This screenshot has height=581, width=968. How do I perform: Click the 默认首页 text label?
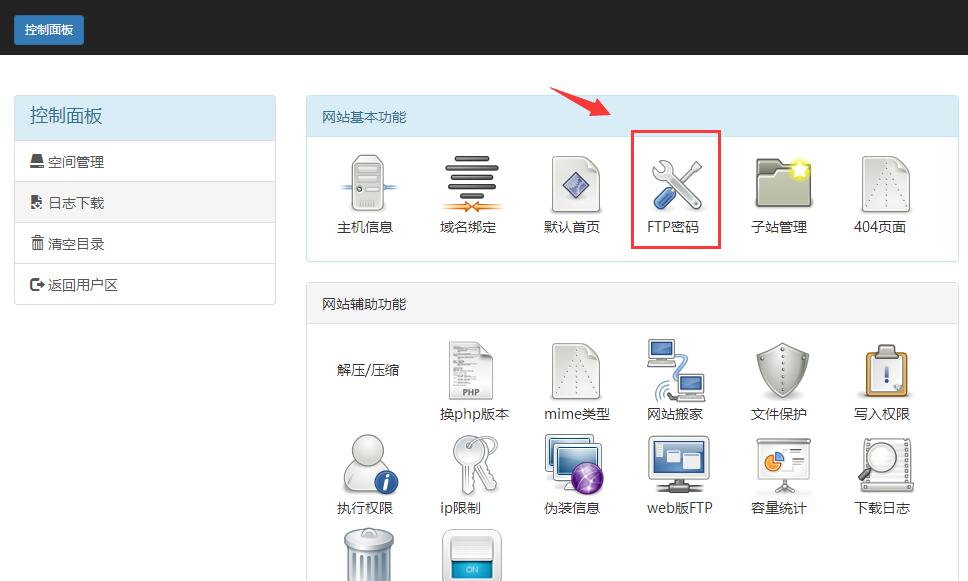pyautogui.click(x=572, y=227)
